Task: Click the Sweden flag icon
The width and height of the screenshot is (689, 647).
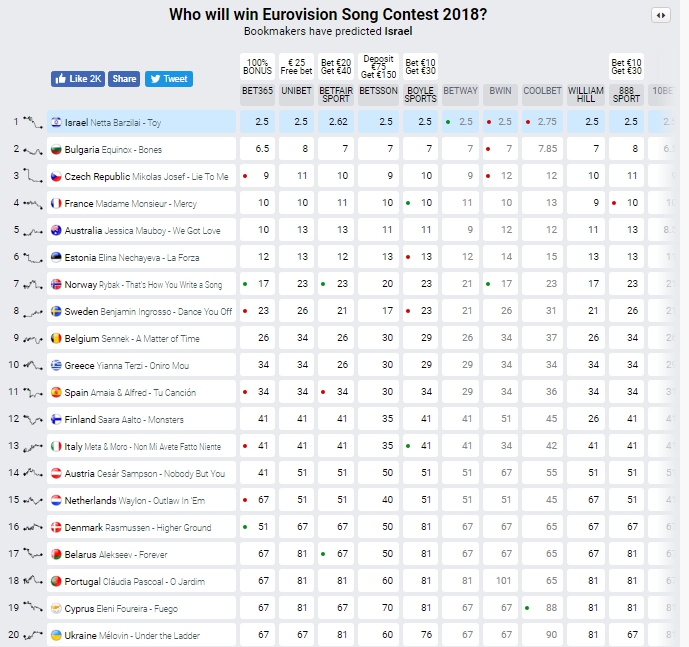Action: tap(56, 312)
